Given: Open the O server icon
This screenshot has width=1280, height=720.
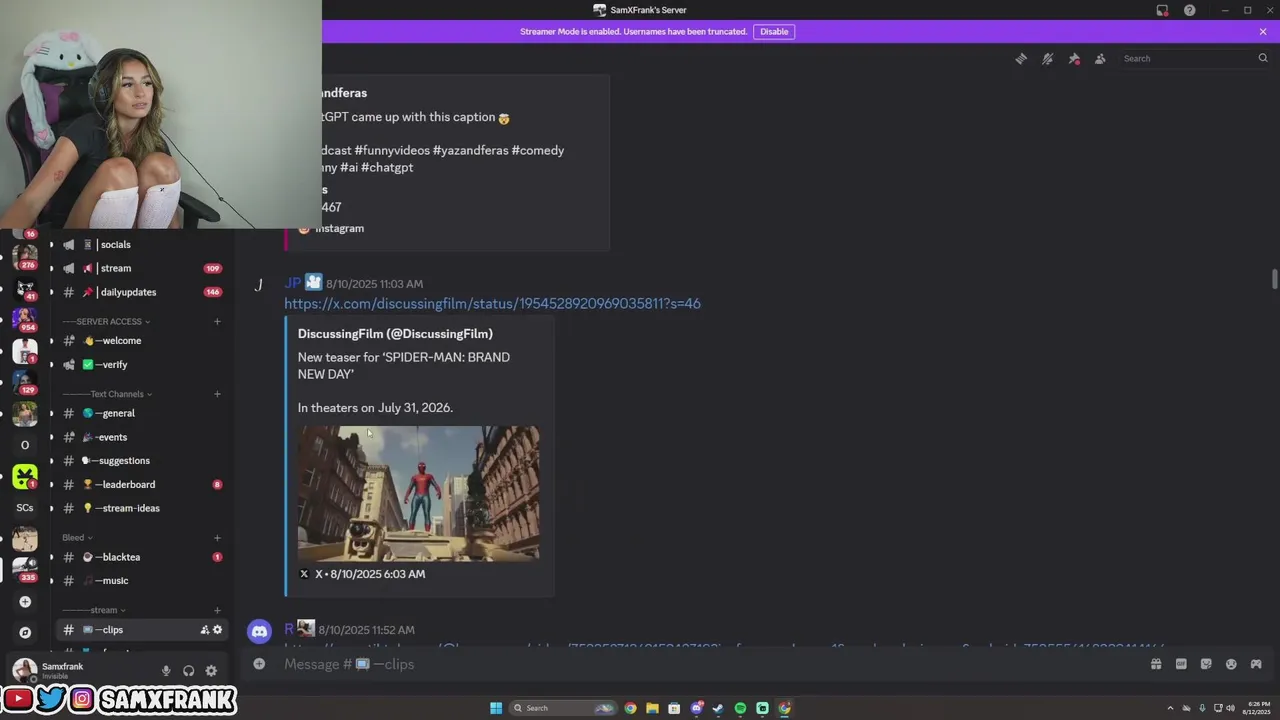Looking at the screenshot, I should pyautogui.click(x=25, y=445).
